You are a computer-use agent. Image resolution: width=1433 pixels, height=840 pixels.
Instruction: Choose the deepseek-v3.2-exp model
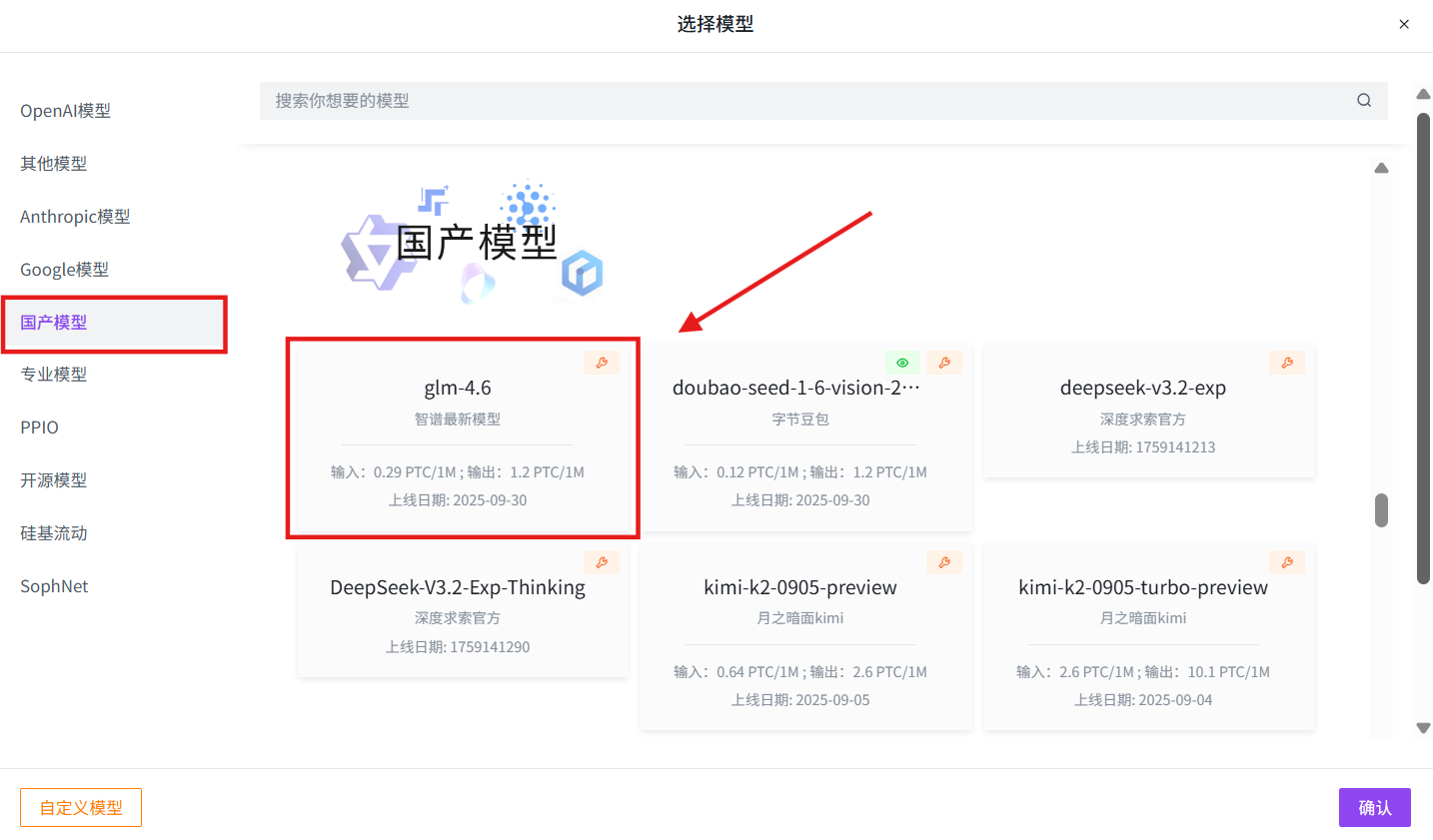(1143, 410)
